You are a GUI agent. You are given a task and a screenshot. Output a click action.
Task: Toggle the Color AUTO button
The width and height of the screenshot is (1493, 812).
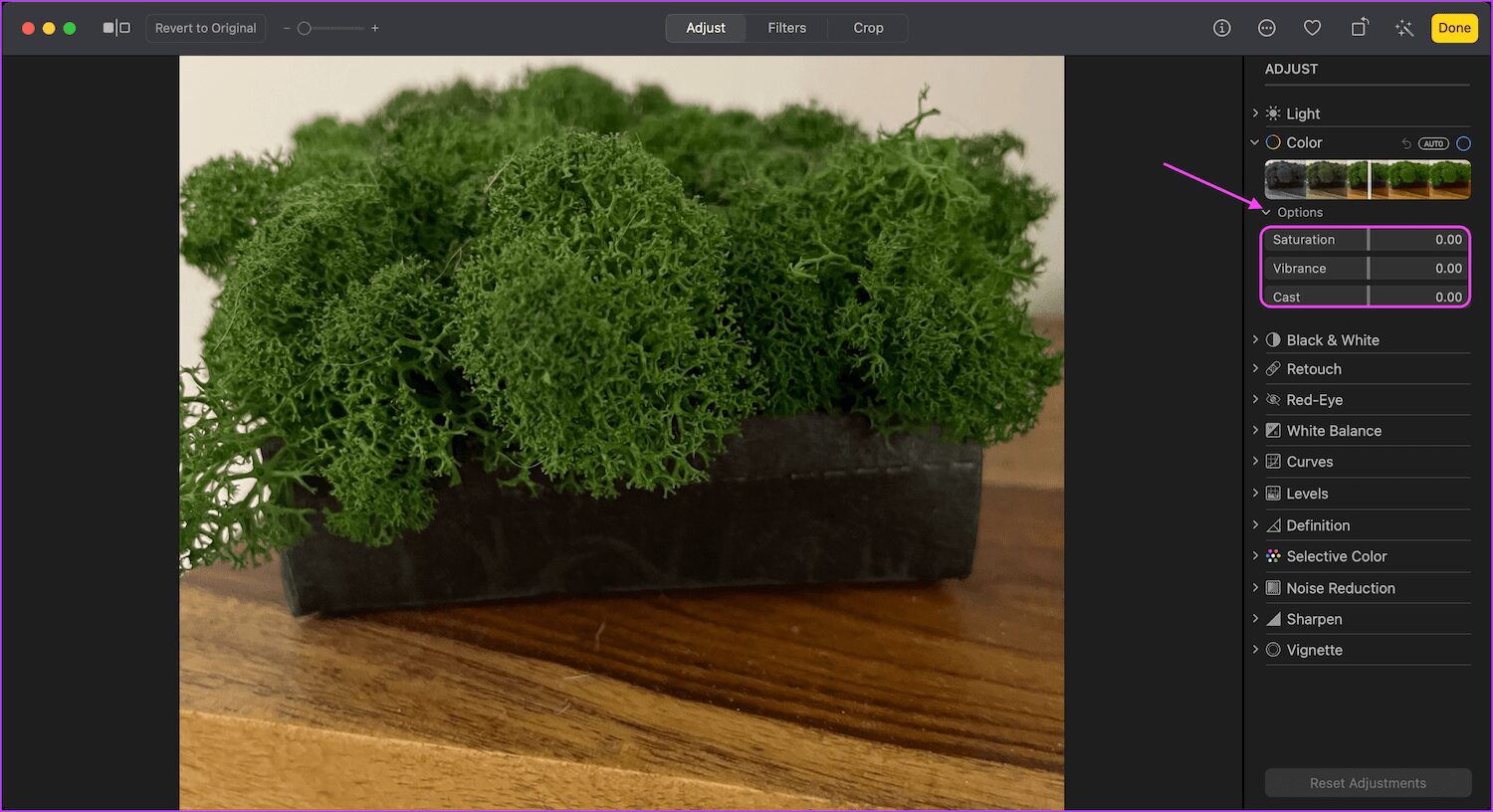[1433, 143]
